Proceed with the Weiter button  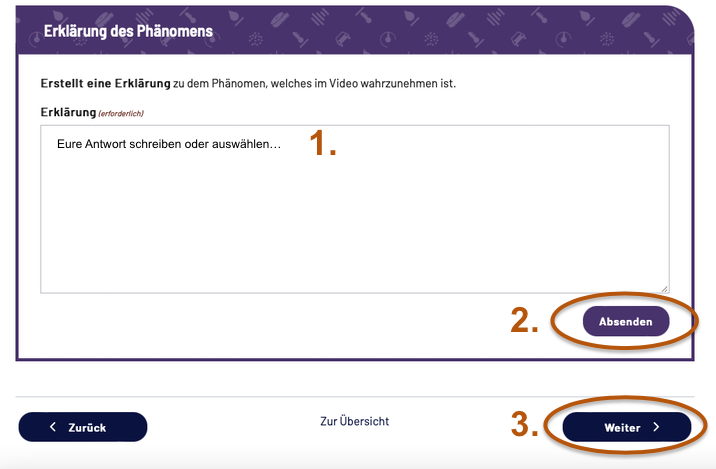[627, 427]
